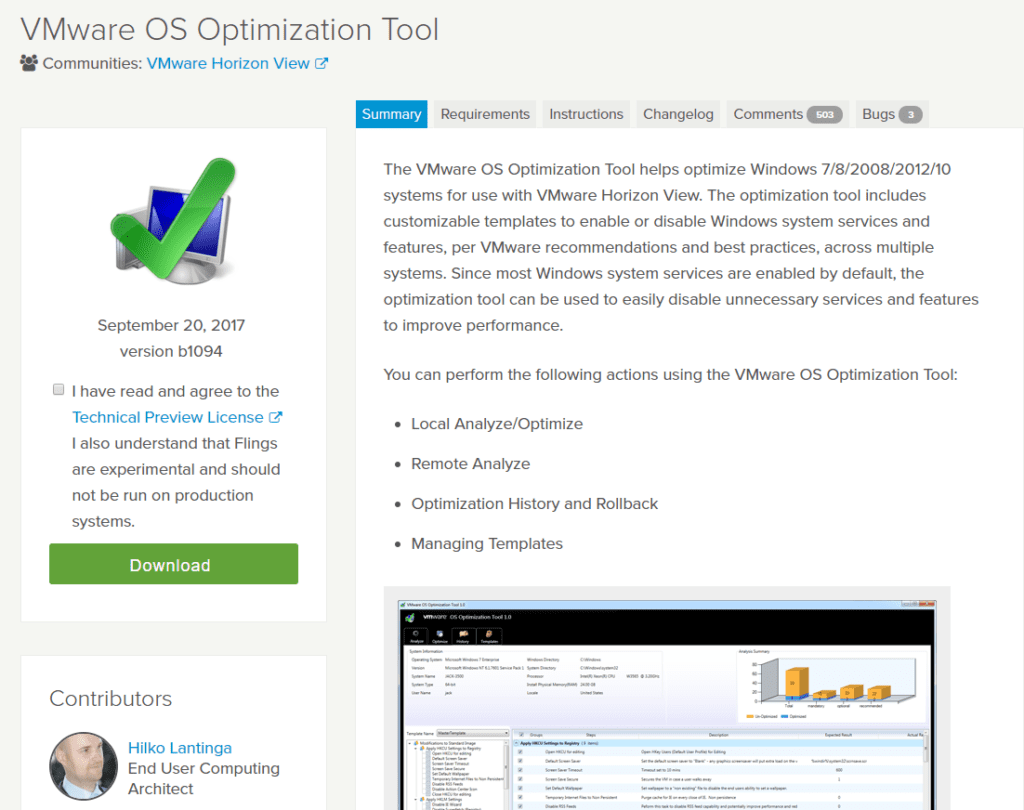
Task: Click the Communities people icon
Action: [x=27, y=62]
